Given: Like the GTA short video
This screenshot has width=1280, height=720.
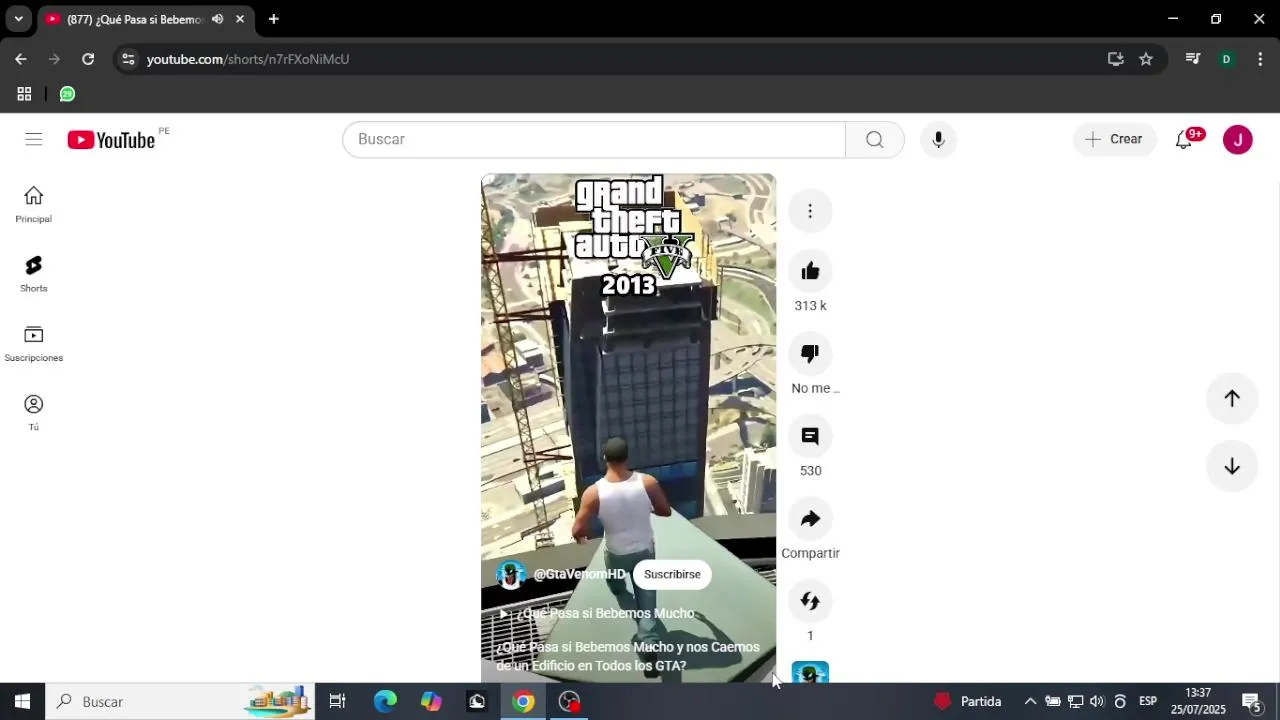Looking at the screenshot, I should [810, 271].
